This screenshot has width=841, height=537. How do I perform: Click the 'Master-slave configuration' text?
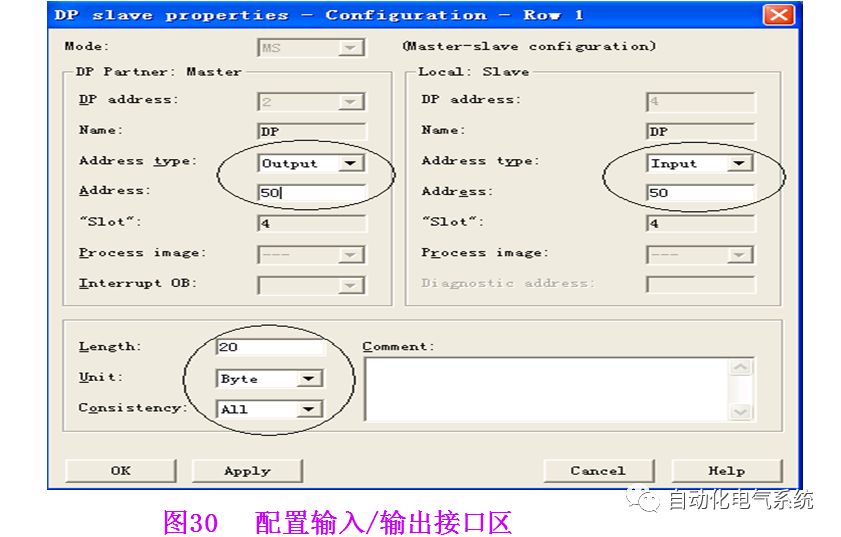coord(529,46)
